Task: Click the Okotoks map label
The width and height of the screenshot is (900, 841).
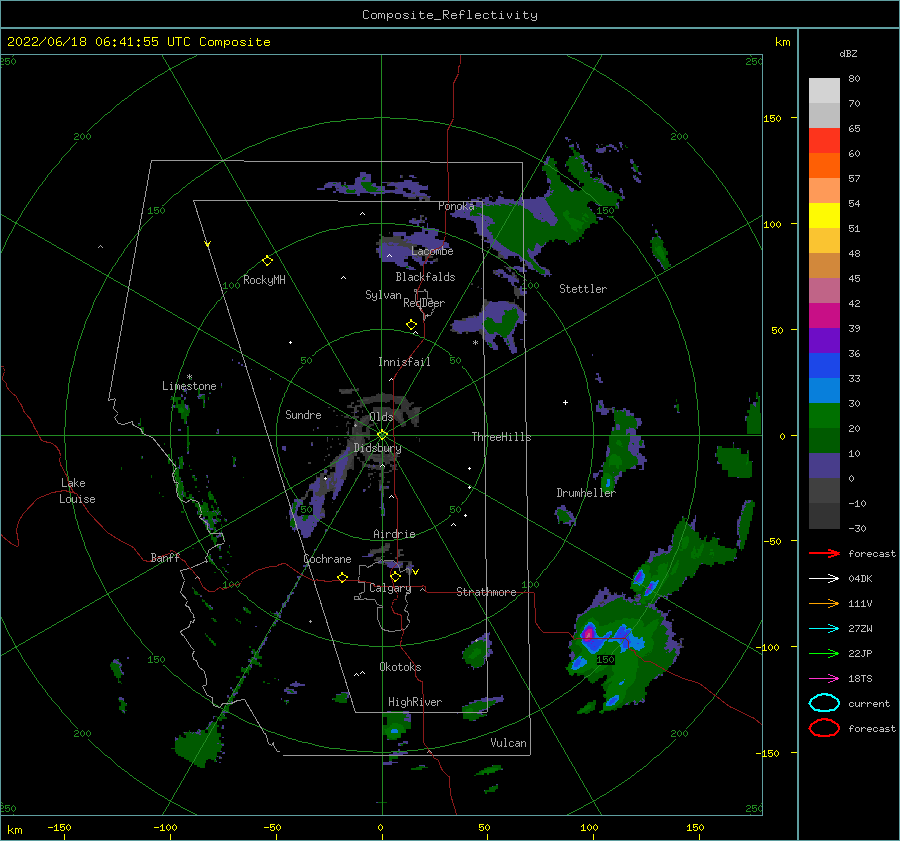Action: tap(400, 667)
